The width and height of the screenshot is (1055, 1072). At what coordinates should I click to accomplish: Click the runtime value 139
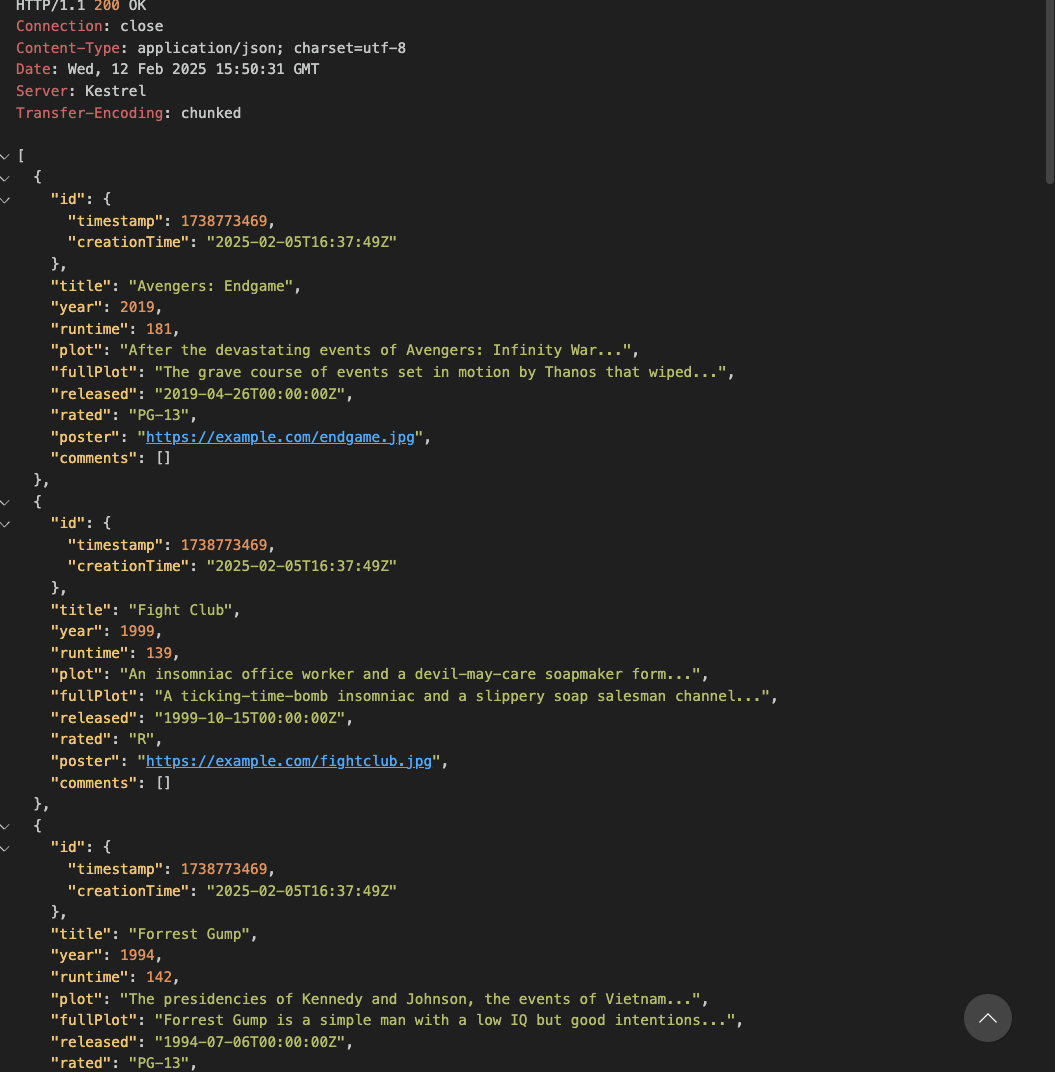159,653
